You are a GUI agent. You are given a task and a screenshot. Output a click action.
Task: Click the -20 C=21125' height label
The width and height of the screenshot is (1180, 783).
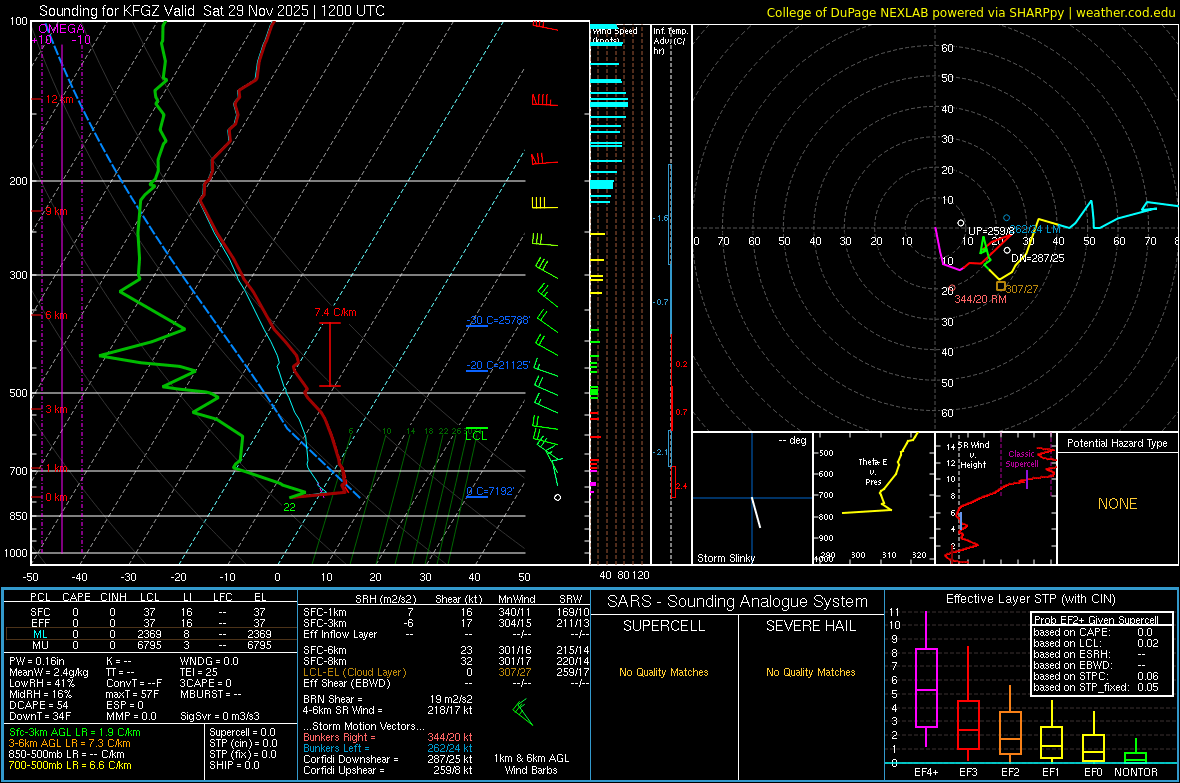(498, 365)
